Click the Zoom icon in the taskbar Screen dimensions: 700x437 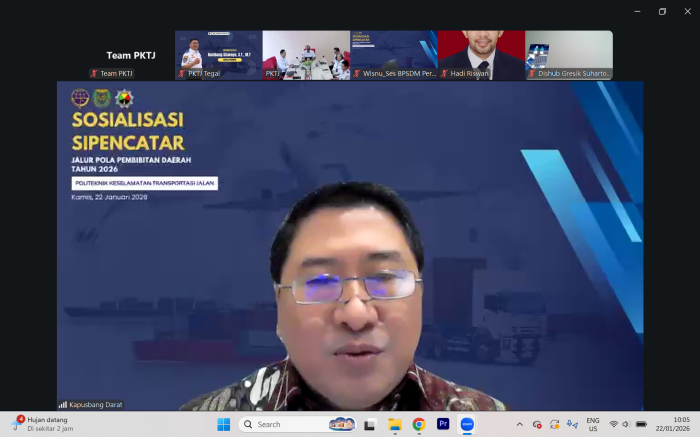(x=467, y=424)
